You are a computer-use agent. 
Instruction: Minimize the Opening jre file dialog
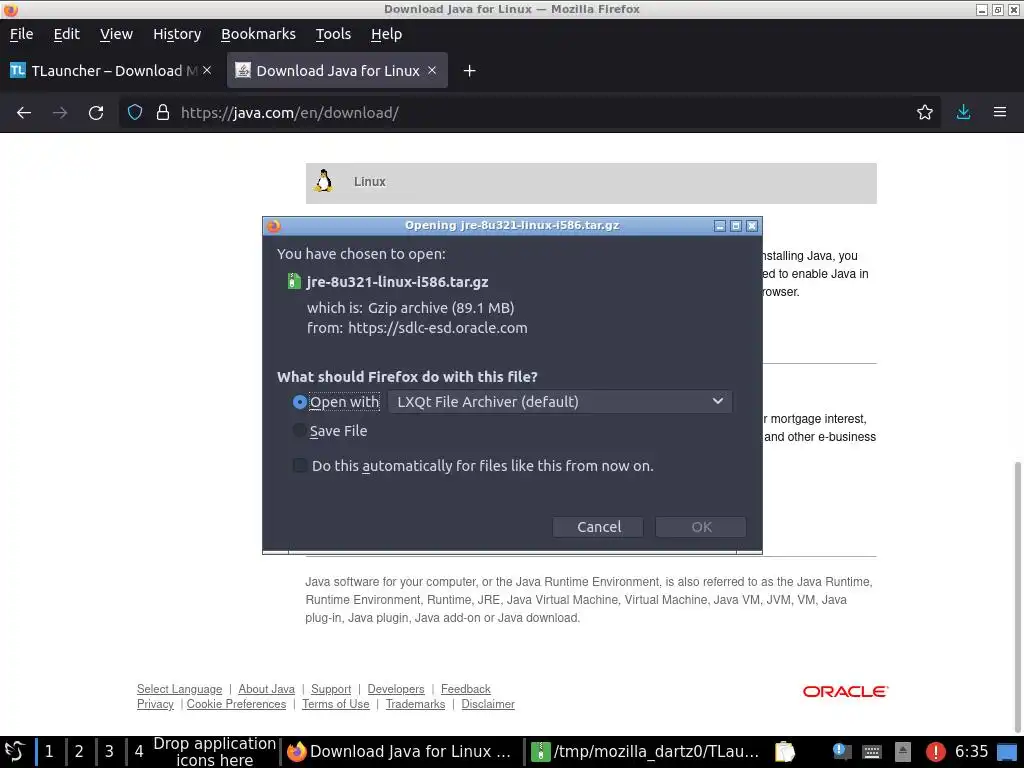[720, 226]
